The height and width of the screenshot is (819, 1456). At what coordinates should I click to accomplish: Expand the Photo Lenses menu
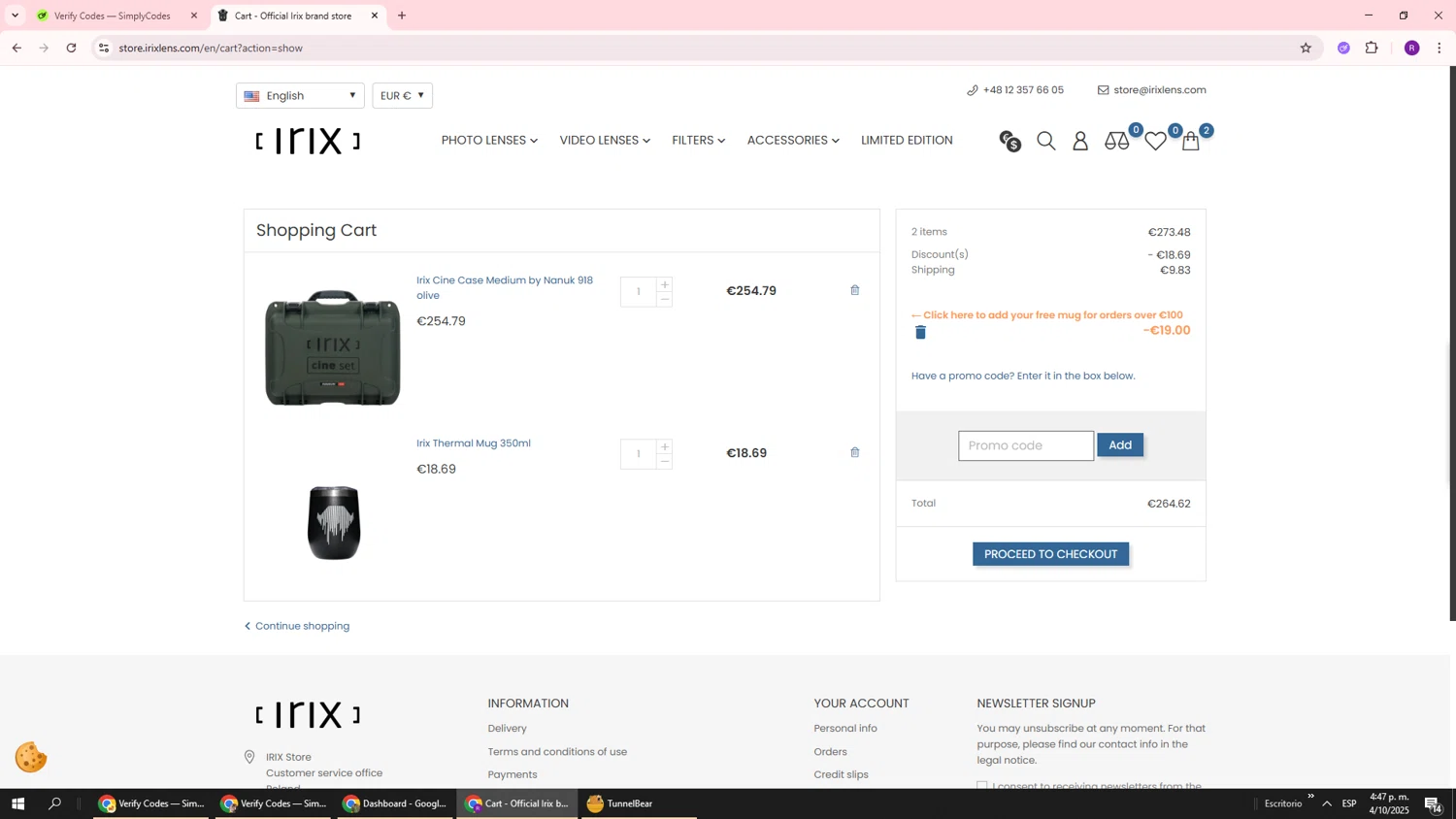(x=489, y=141)
